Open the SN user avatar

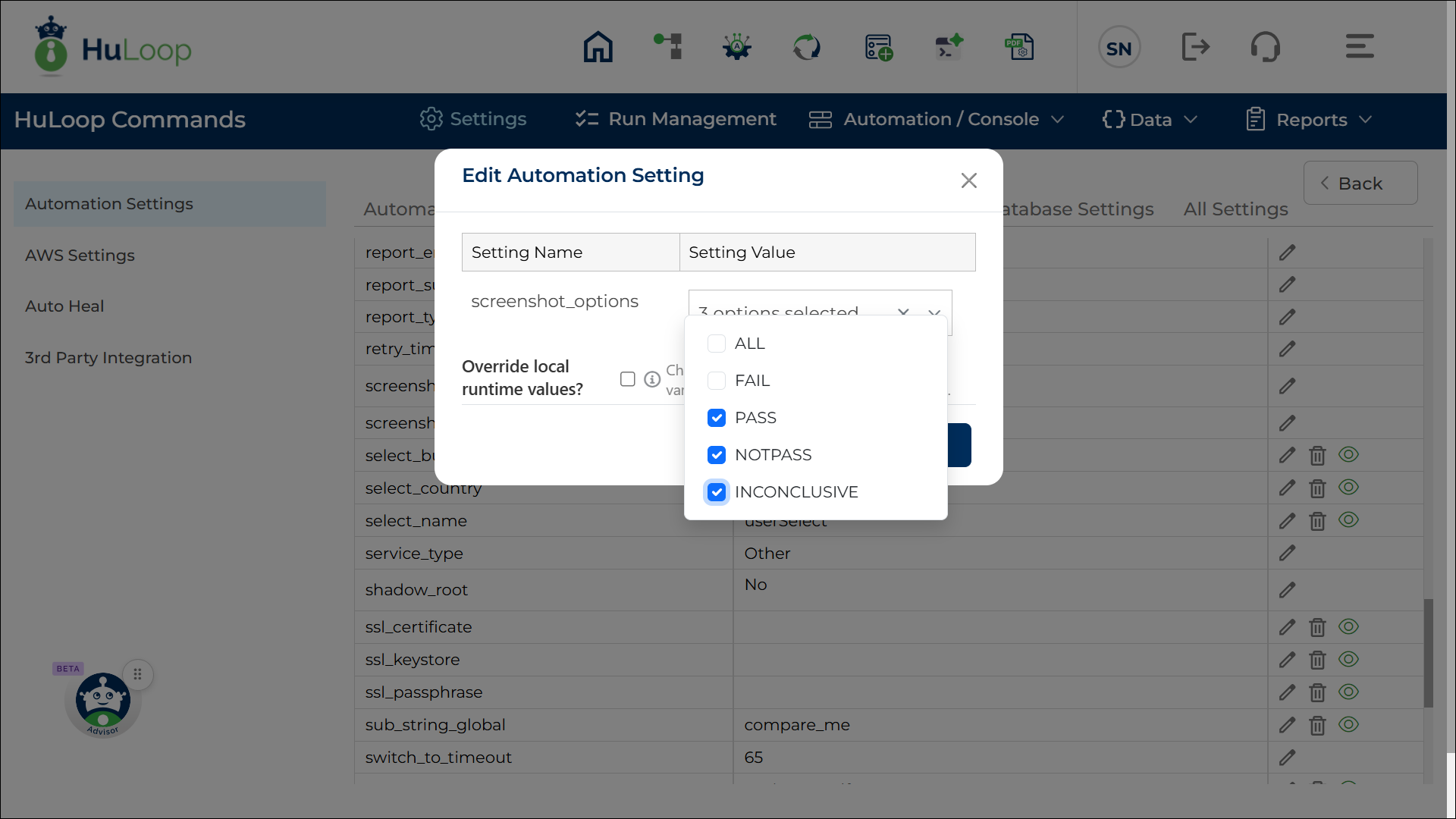tap(1119, 48)
